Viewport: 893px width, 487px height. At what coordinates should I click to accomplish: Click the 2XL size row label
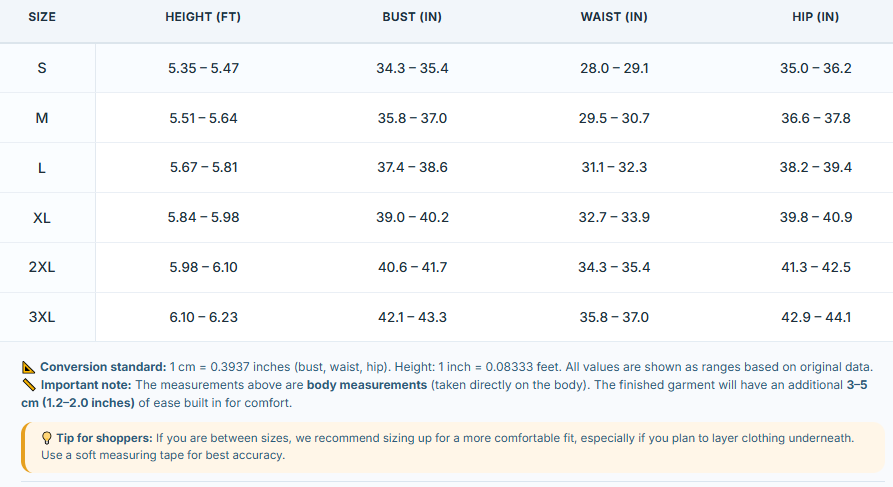point(42,268)
